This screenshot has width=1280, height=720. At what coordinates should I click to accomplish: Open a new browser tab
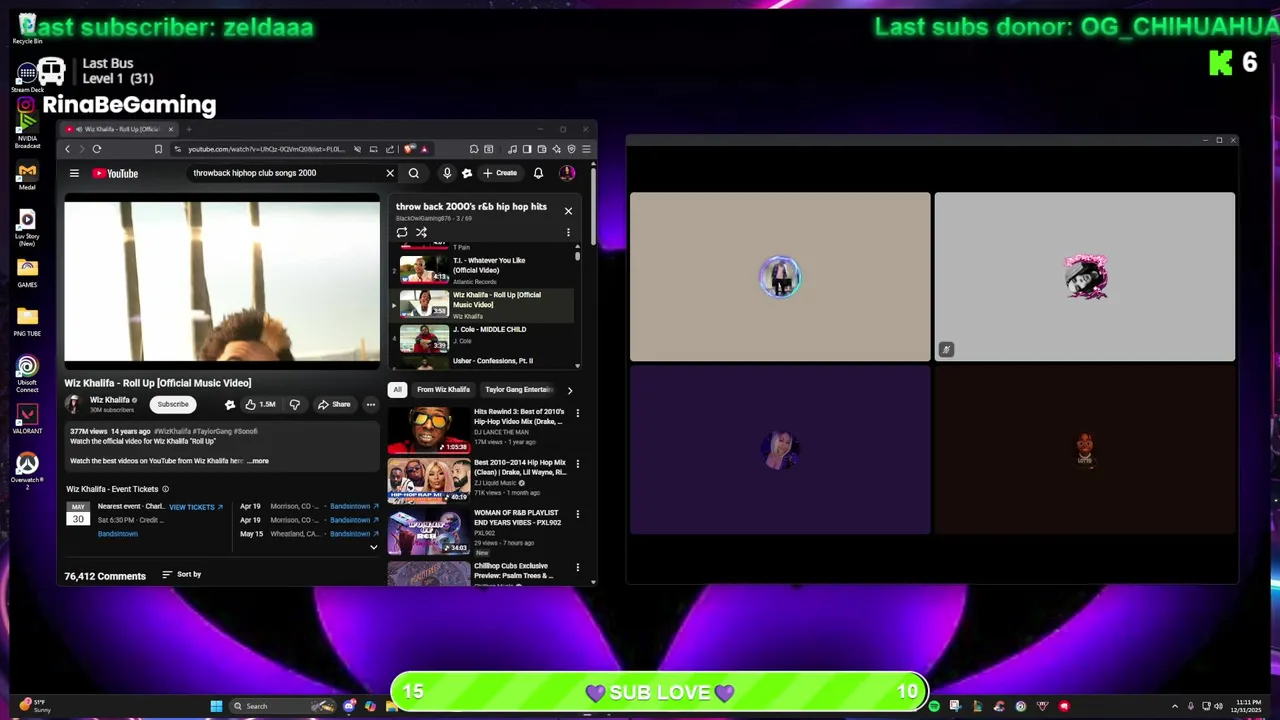(188, 129)
